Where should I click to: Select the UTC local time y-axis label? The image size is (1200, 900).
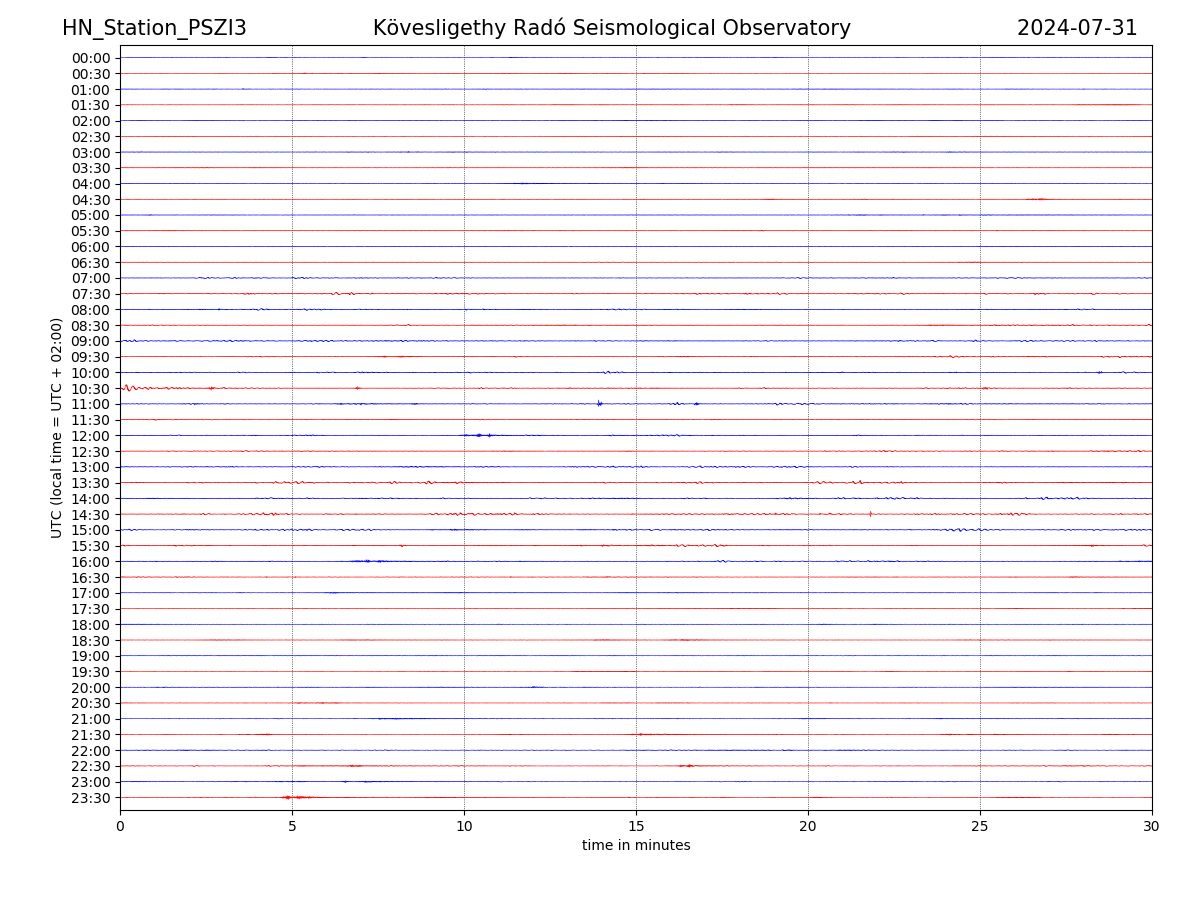point(57,428)
